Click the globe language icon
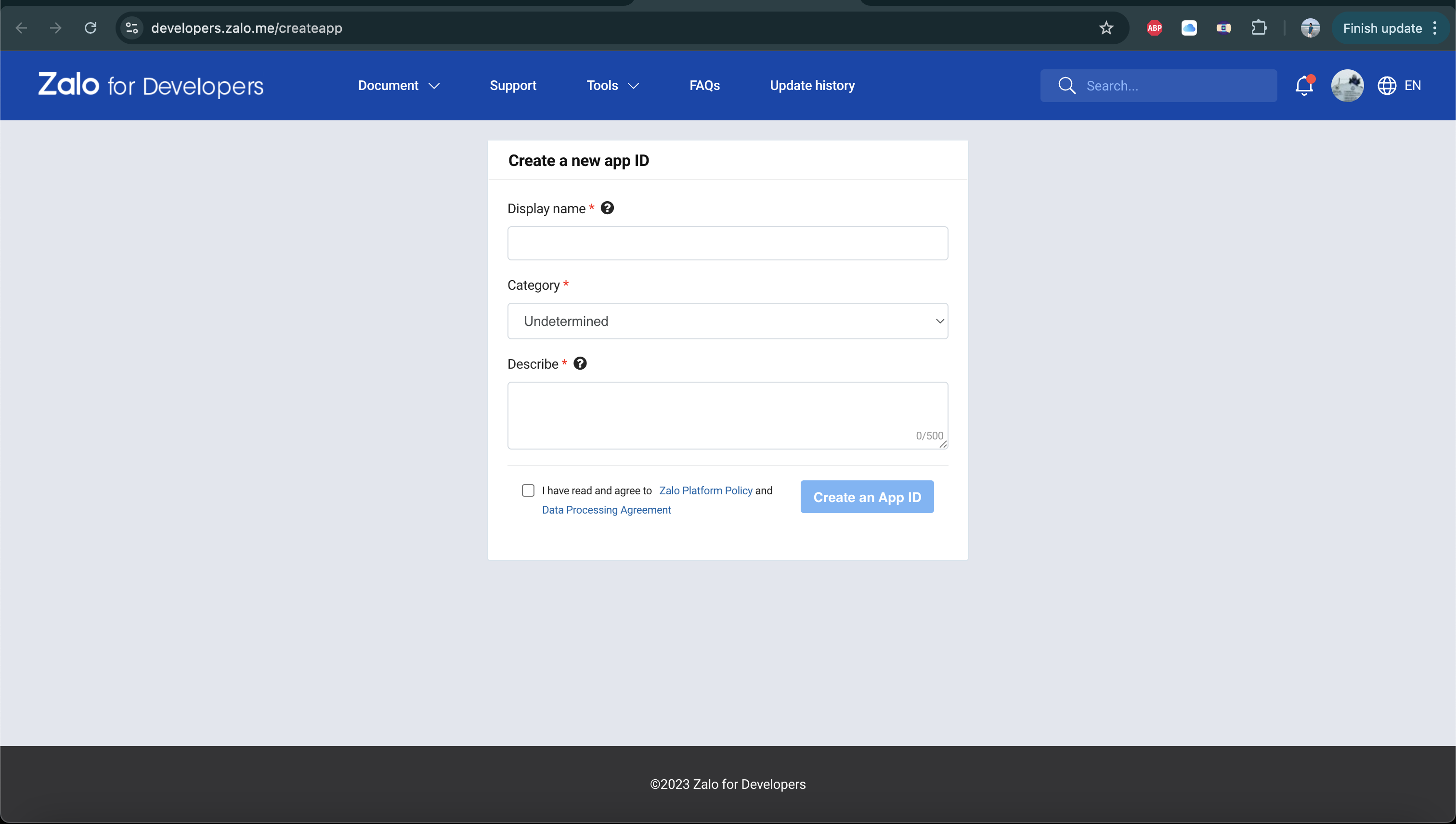The image size is (1456, 824). coord(1386,86)
